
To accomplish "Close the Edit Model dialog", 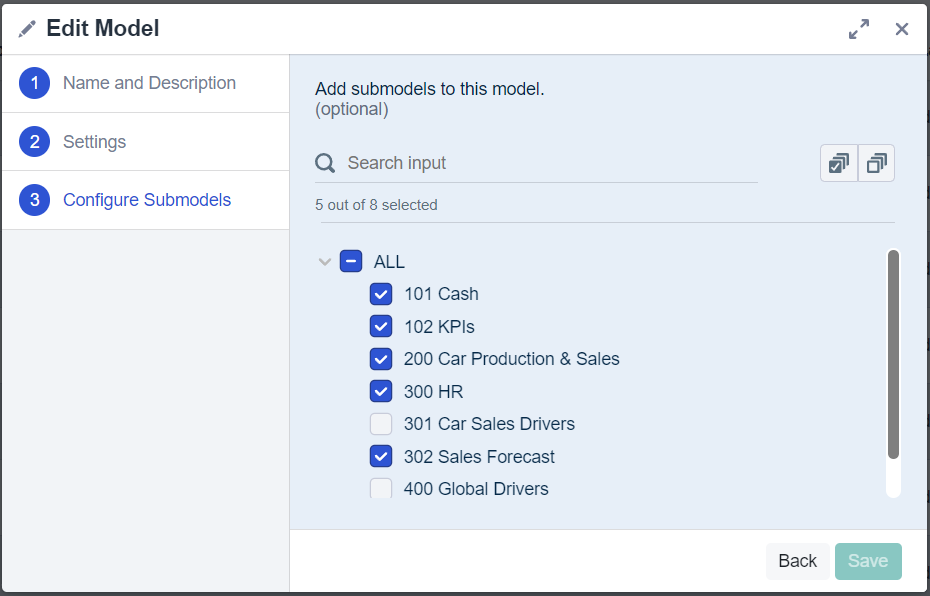I will pos(902,29).
